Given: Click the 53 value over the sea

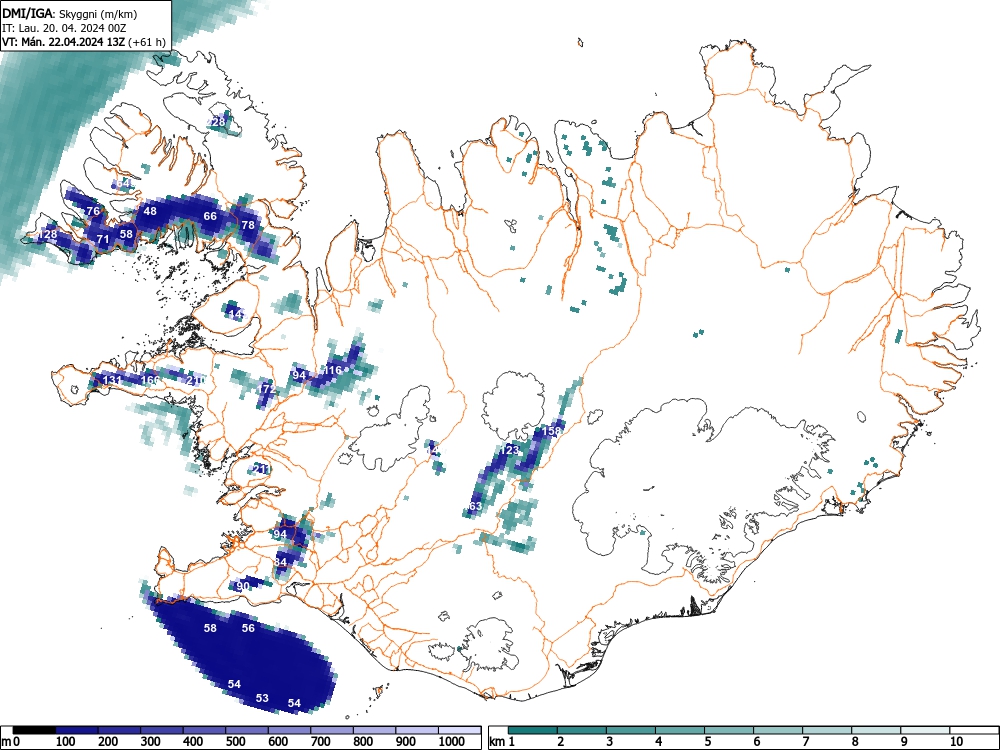Looking at the screenshot, I should [262, 698].
